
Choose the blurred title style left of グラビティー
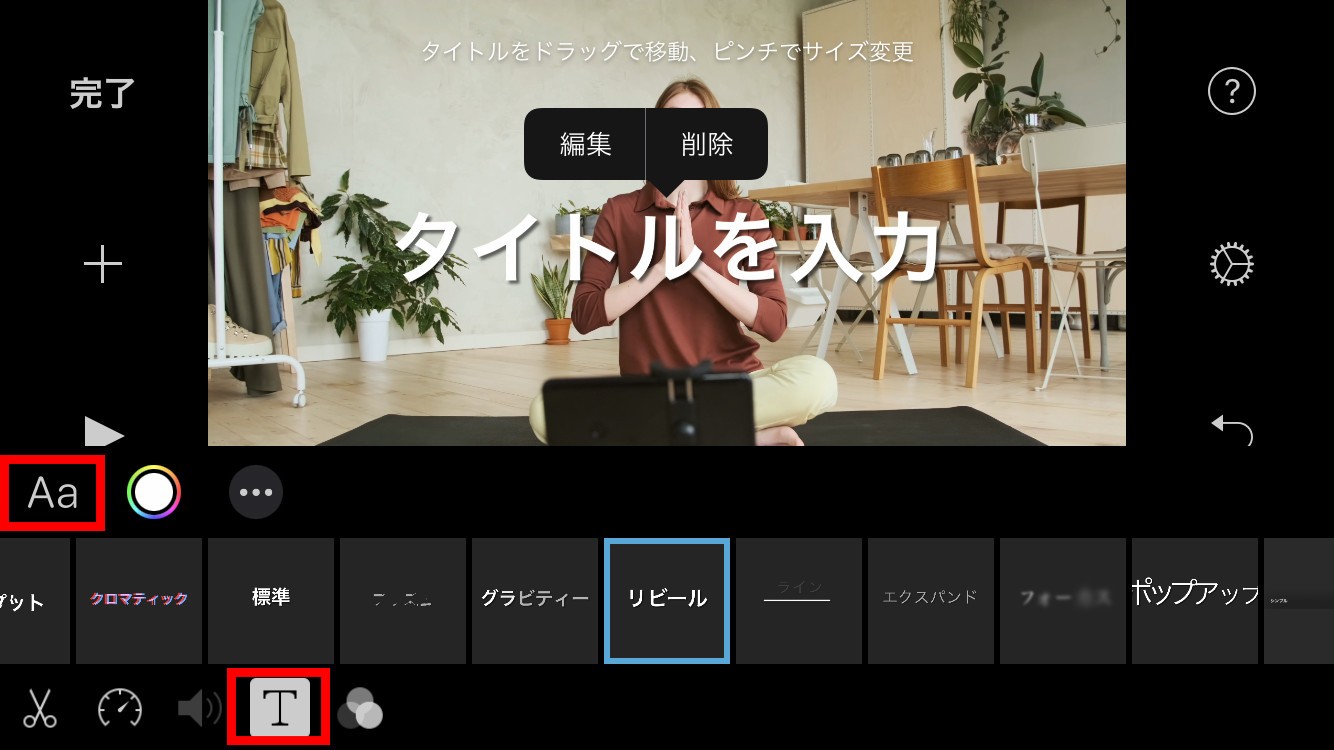(403, 600)
